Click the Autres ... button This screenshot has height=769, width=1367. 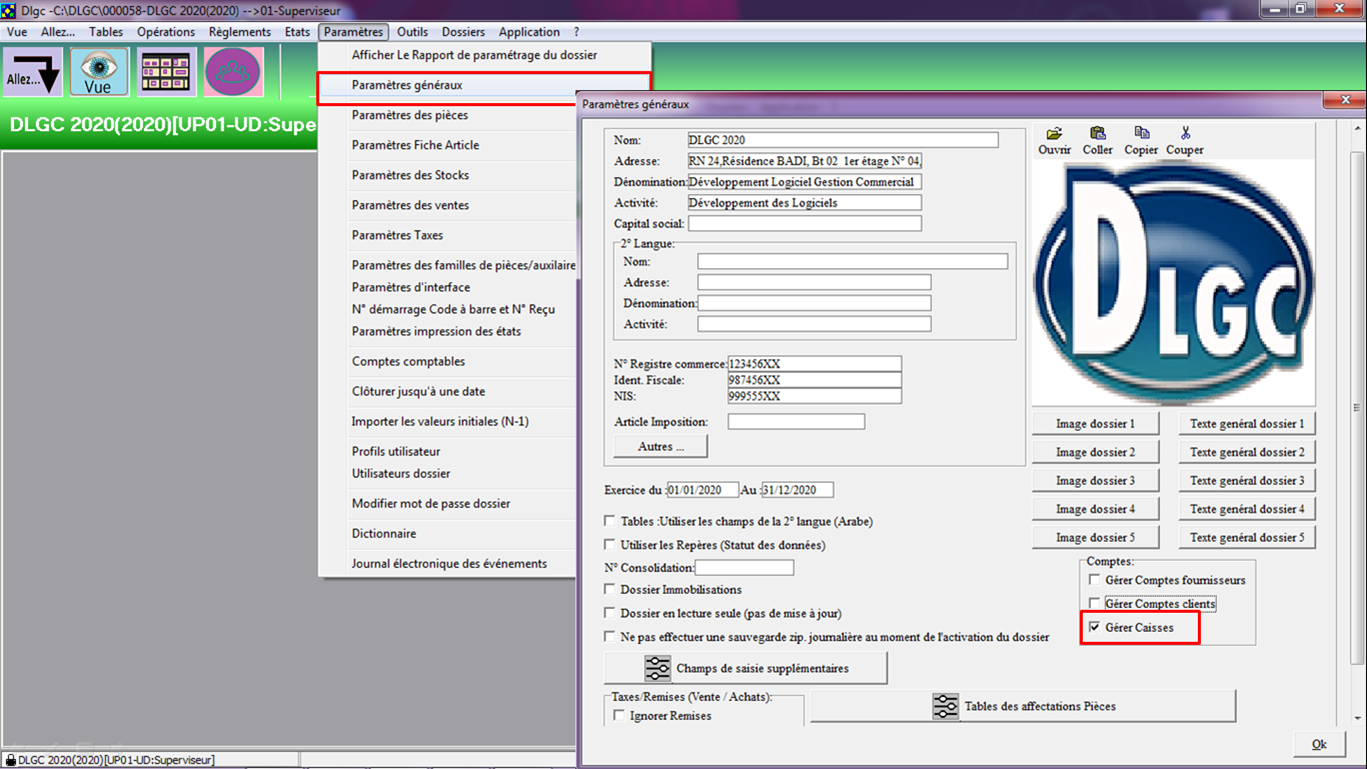[661, 447]
